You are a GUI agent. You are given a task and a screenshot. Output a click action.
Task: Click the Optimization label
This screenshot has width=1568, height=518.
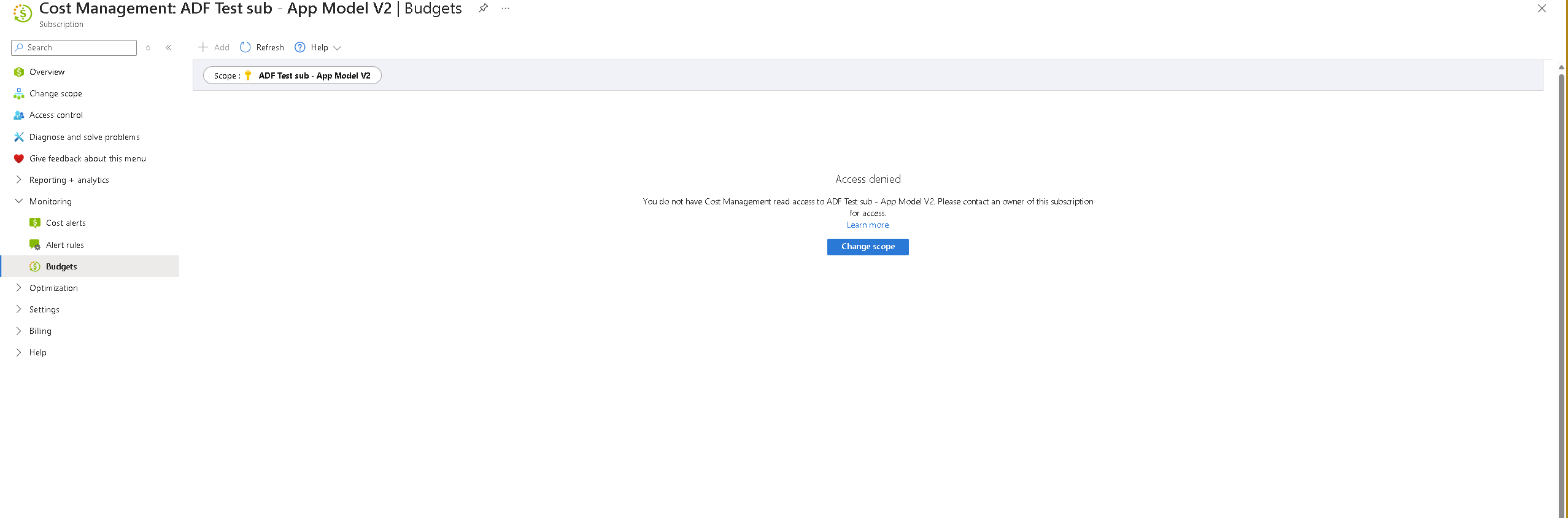tap(53, 288)
